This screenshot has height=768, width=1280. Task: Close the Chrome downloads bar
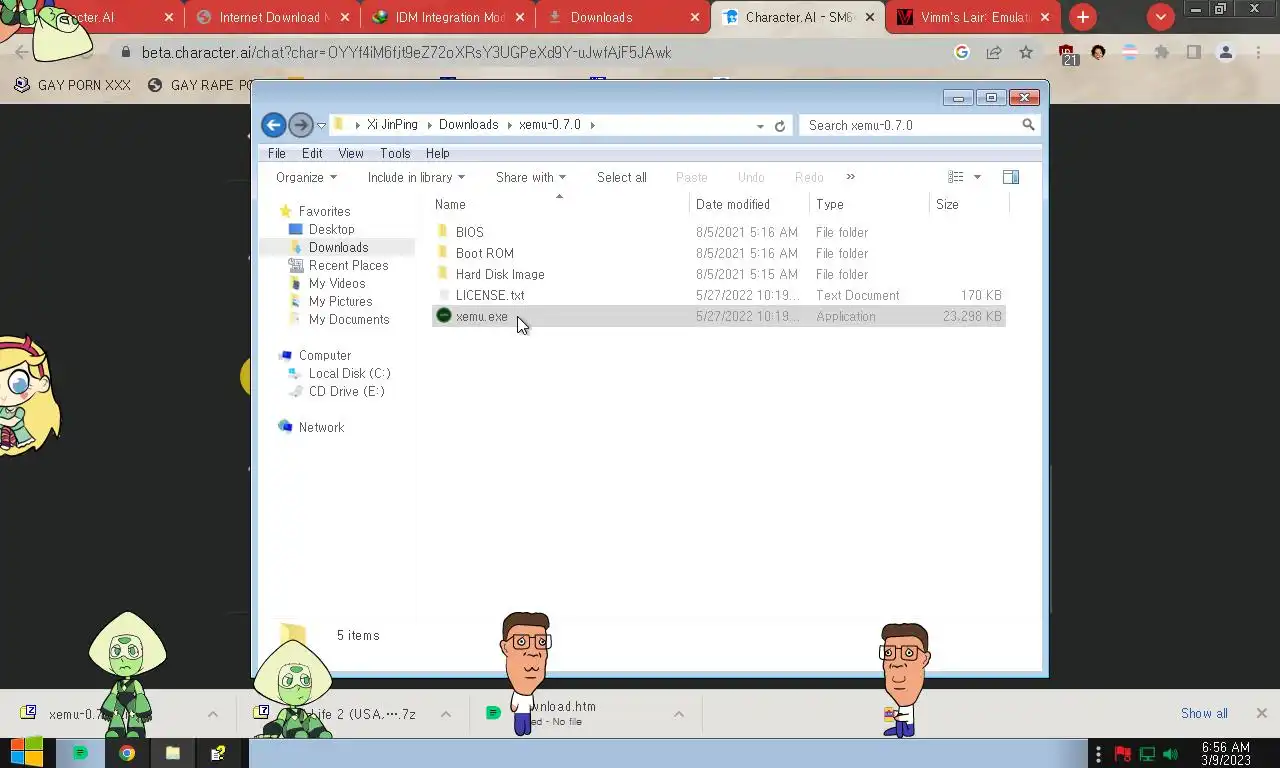1261,713
